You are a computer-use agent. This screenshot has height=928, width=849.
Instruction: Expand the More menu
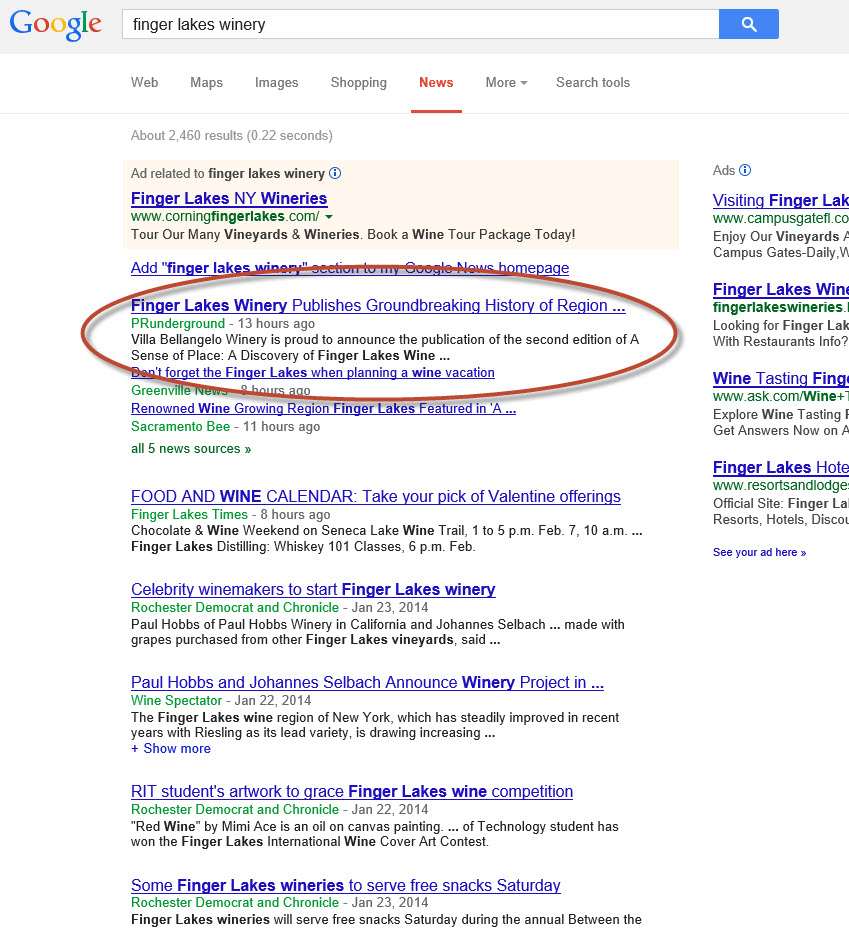(506, 83)
